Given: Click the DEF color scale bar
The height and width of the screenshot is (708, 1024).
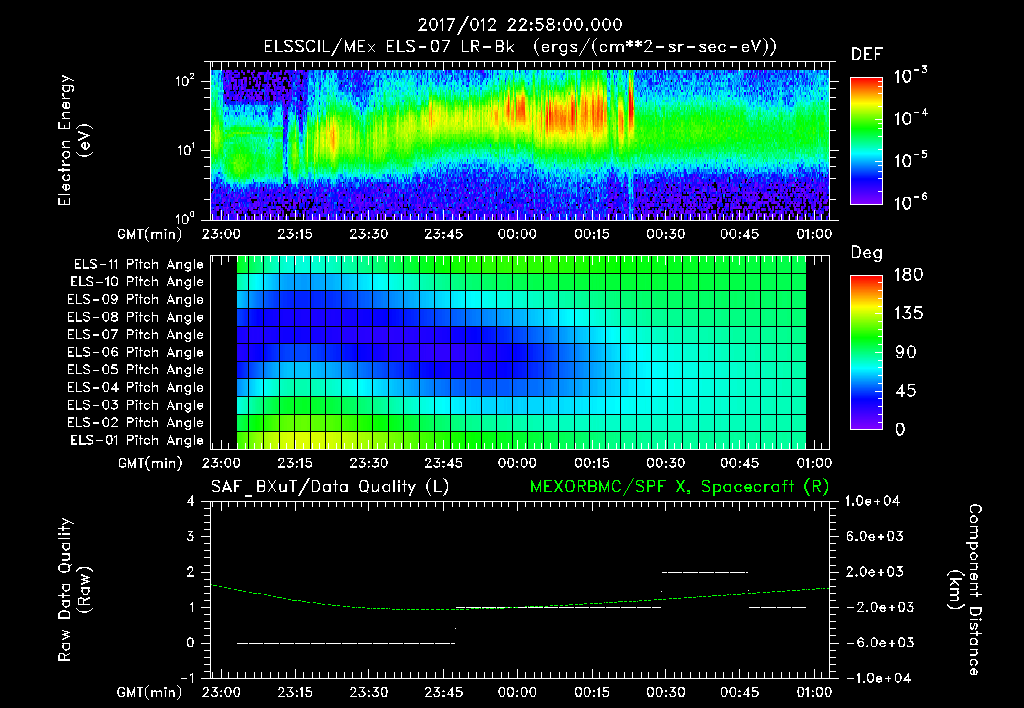Looking at the screenshot, I should 866,141.
